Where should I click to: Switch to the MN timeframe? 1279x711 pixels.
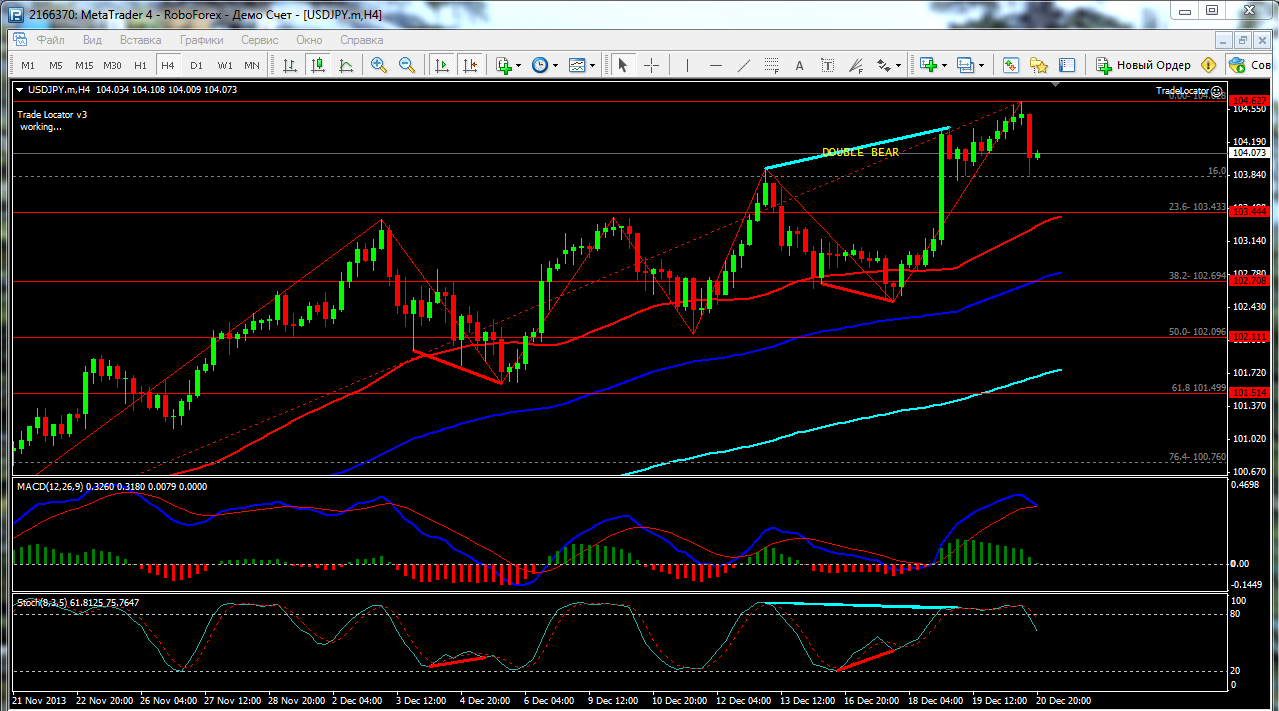tap(252, 65)
